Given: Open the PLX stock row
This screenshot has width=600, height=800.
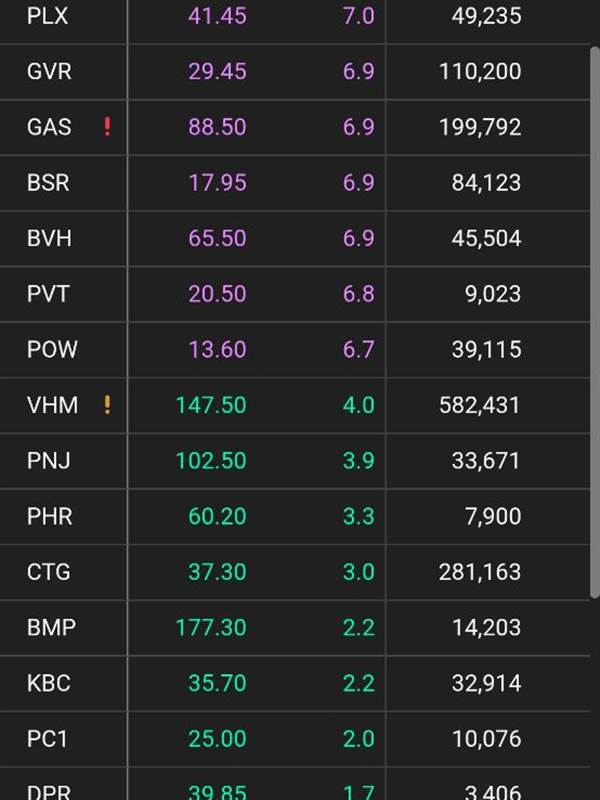Looking at the screenshot, I should click(46, 16).
